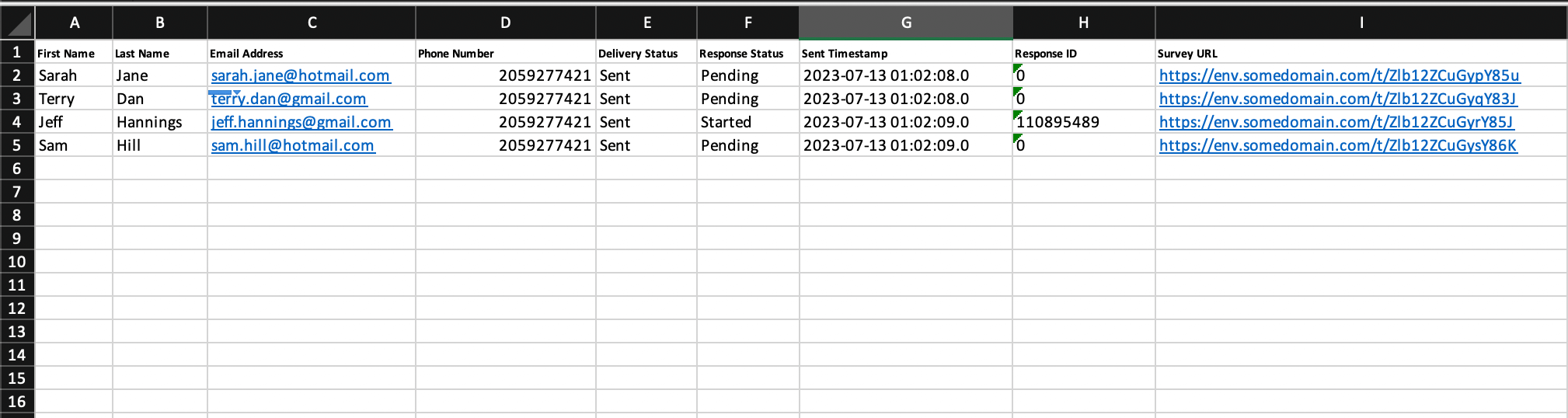
Task: Select row 1 header
Action: 17,53
